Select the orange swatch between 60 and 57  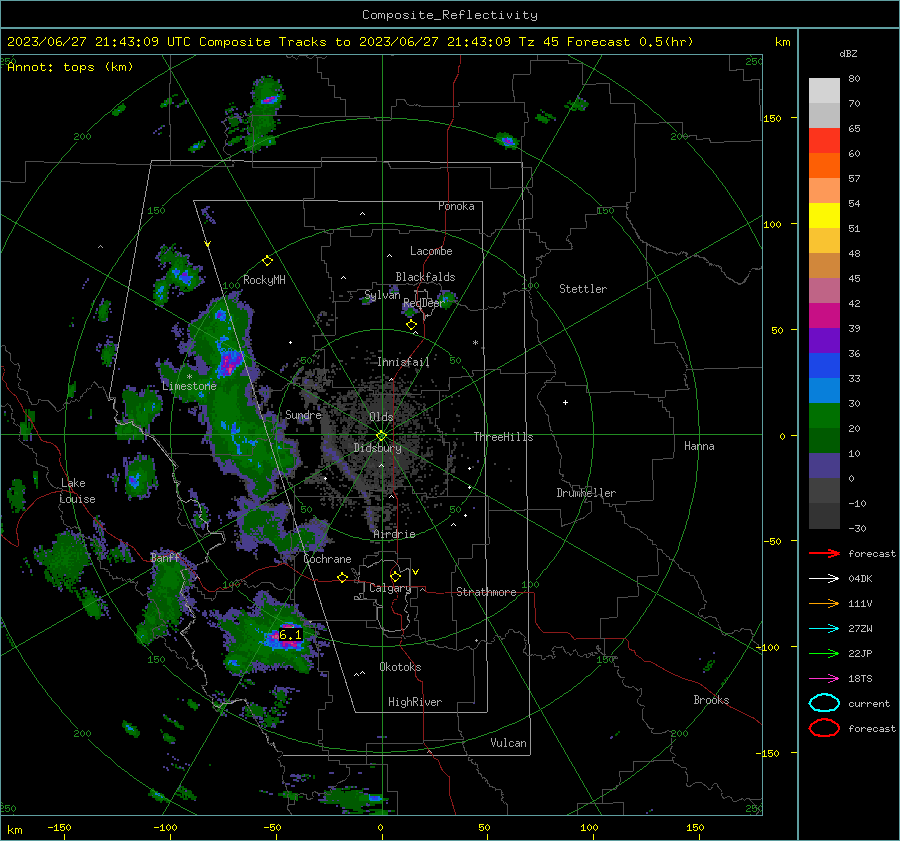tap(824, 166)
